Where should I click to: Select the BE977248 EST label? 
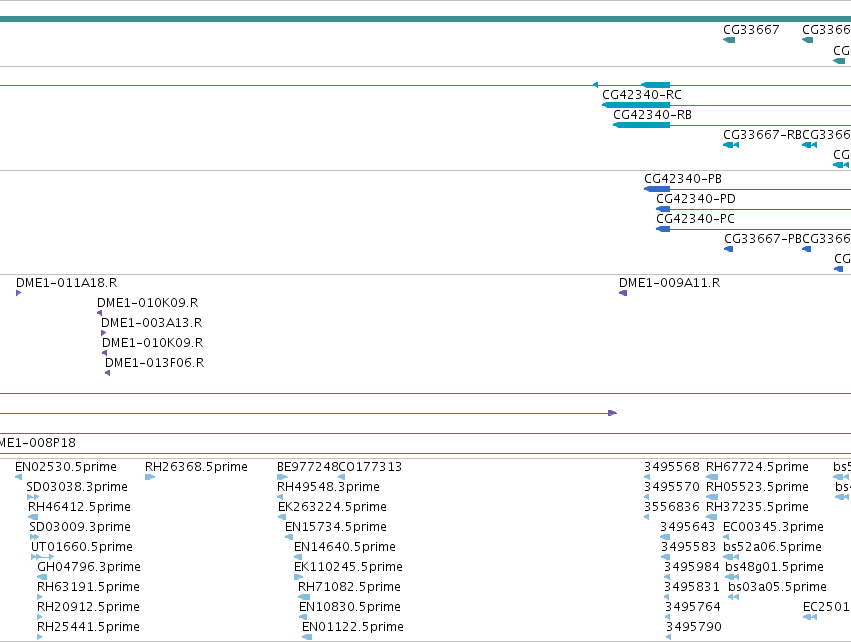pyautogui.click(x=307, y=467)
